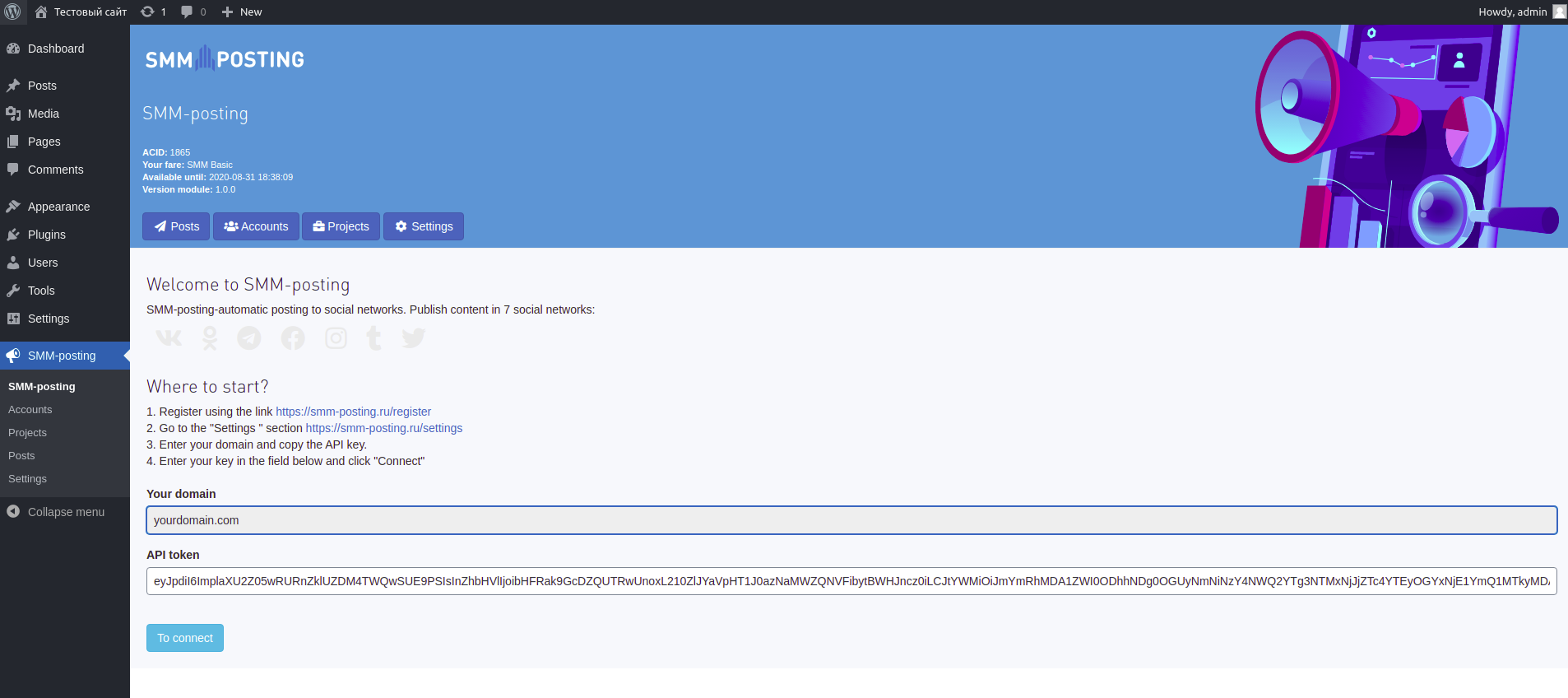The width and height of the screenshot is (1568, 698).
Task: Click Howdy, admin account greeting
Action: coord(1512,12)
